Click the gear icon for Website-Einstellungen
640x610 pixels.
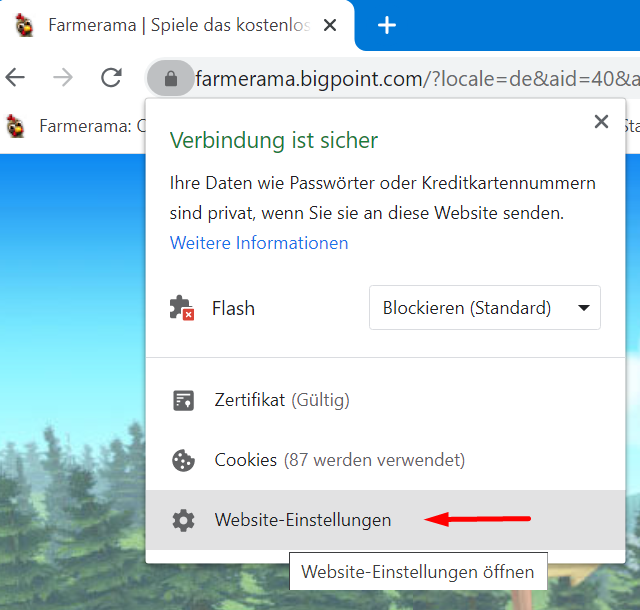click(184, 520)
